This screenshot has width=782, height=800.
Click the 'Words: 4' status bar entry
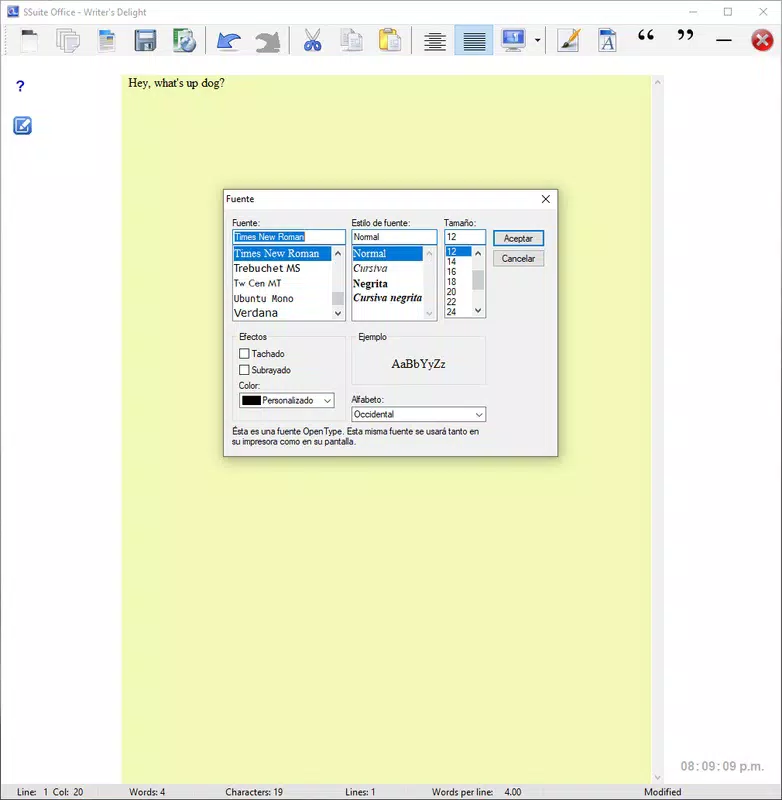(147, 792)
